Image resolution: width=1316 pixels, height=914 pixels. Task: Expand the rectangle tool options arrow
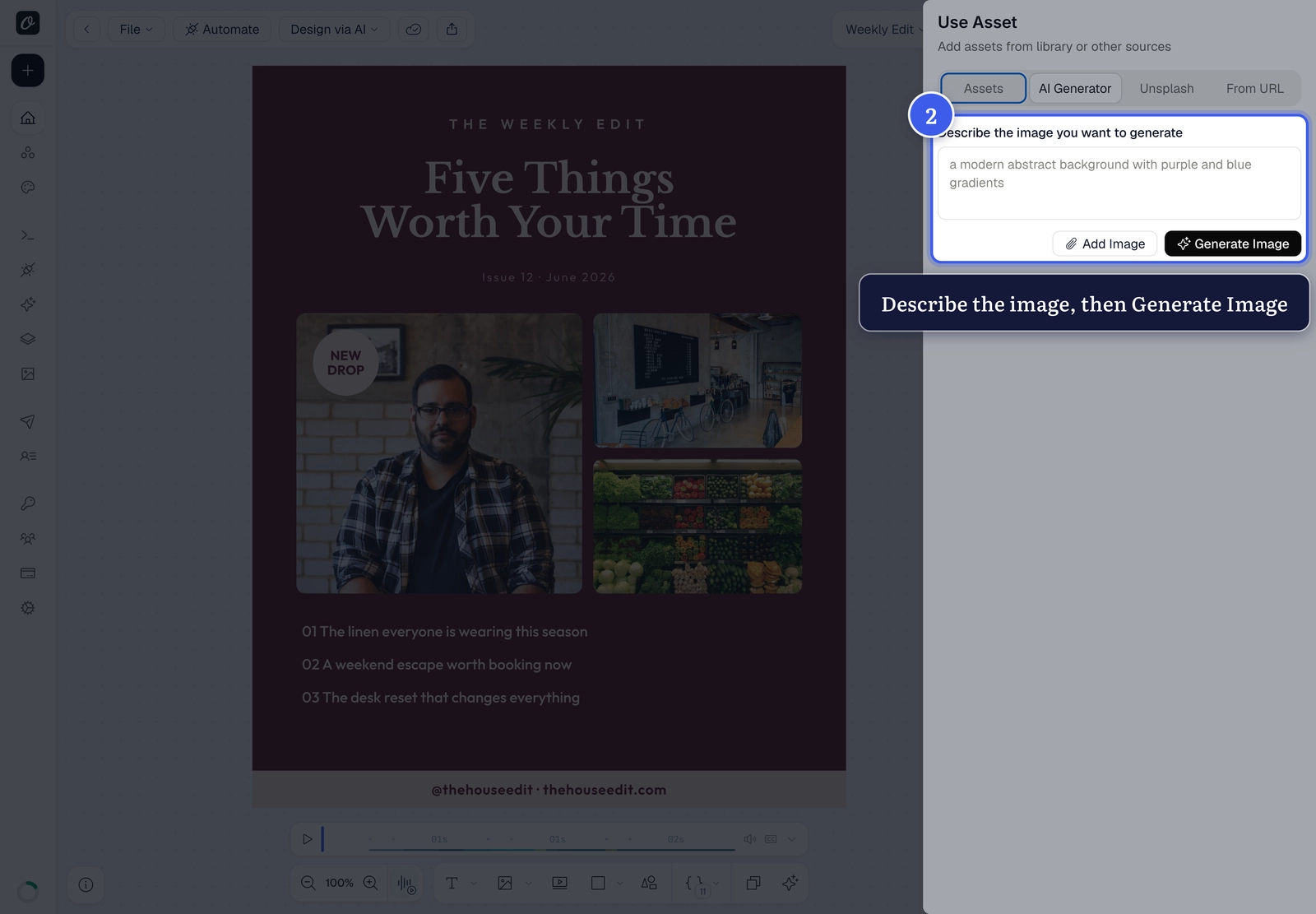[620, 884]
